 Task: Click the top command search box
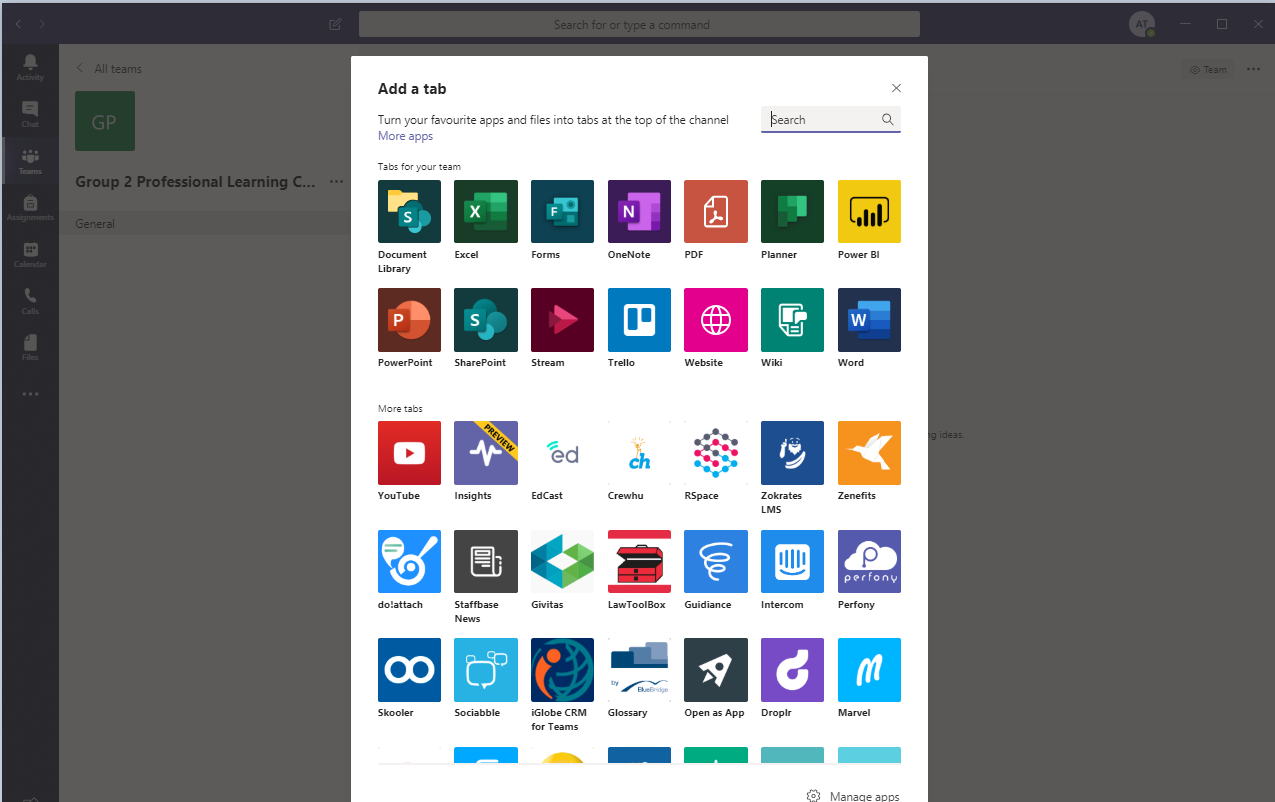coord(639,25)
